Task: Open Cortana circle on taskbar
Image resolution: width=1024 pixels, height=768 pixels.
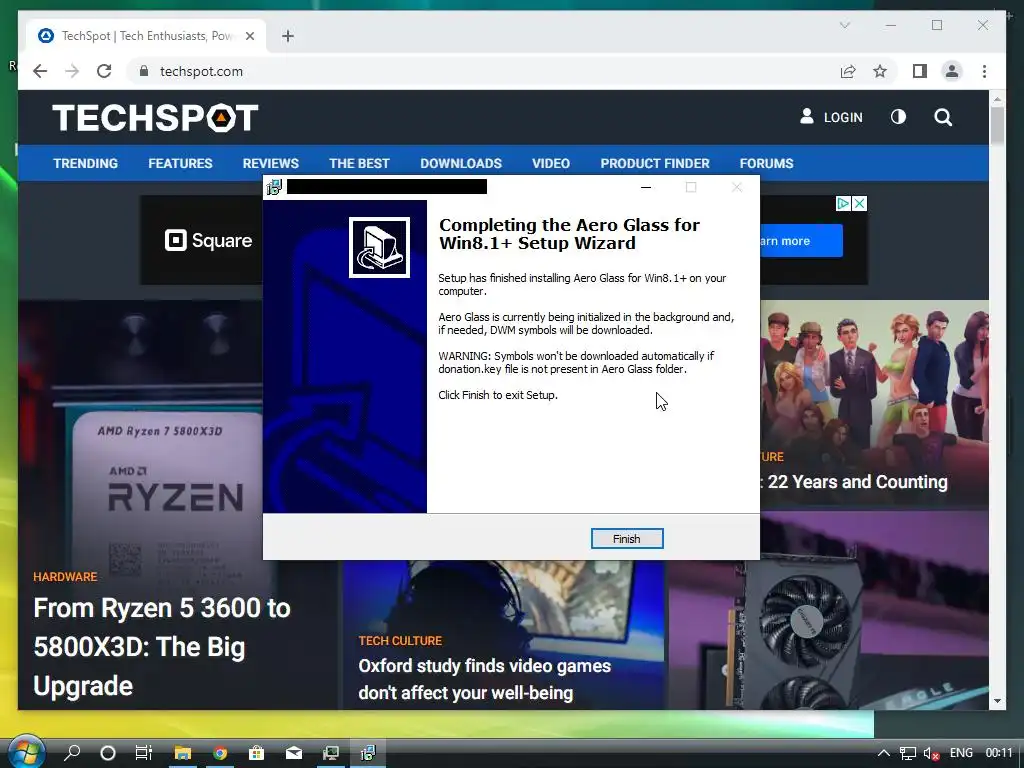Action: [108, 753]
